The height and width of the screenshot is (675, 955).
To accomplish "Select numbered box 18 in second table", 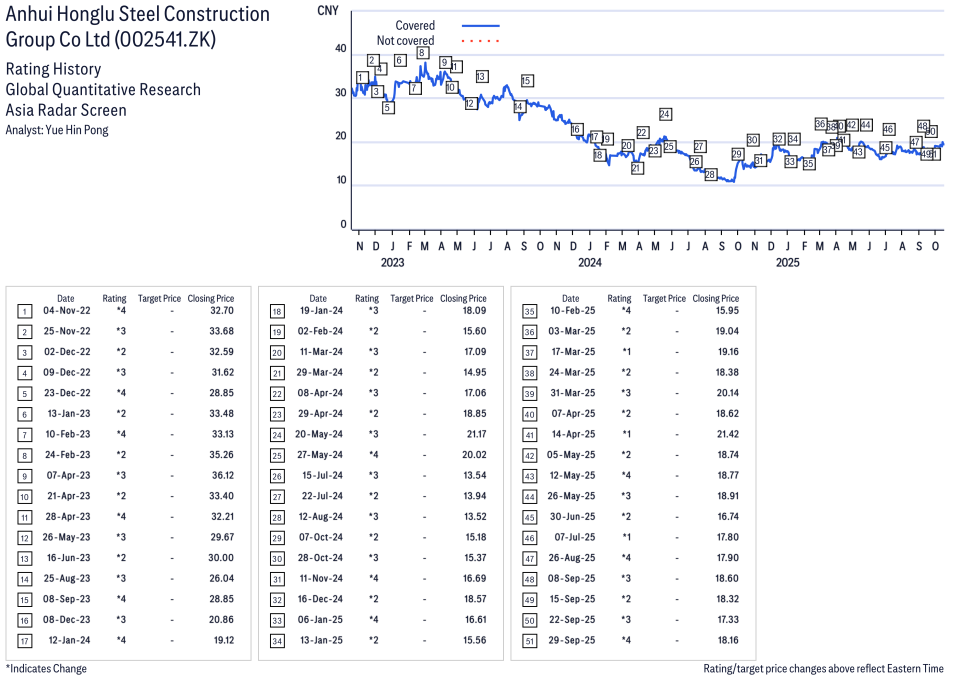I will [277, 311].
